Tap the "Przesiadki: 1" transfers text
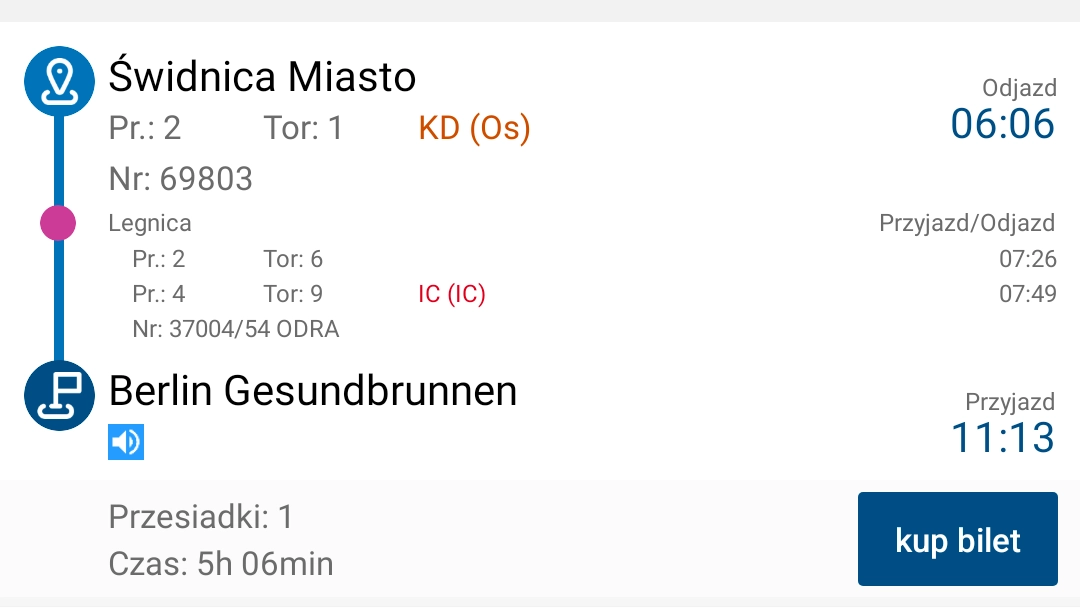 click(201, 517)
